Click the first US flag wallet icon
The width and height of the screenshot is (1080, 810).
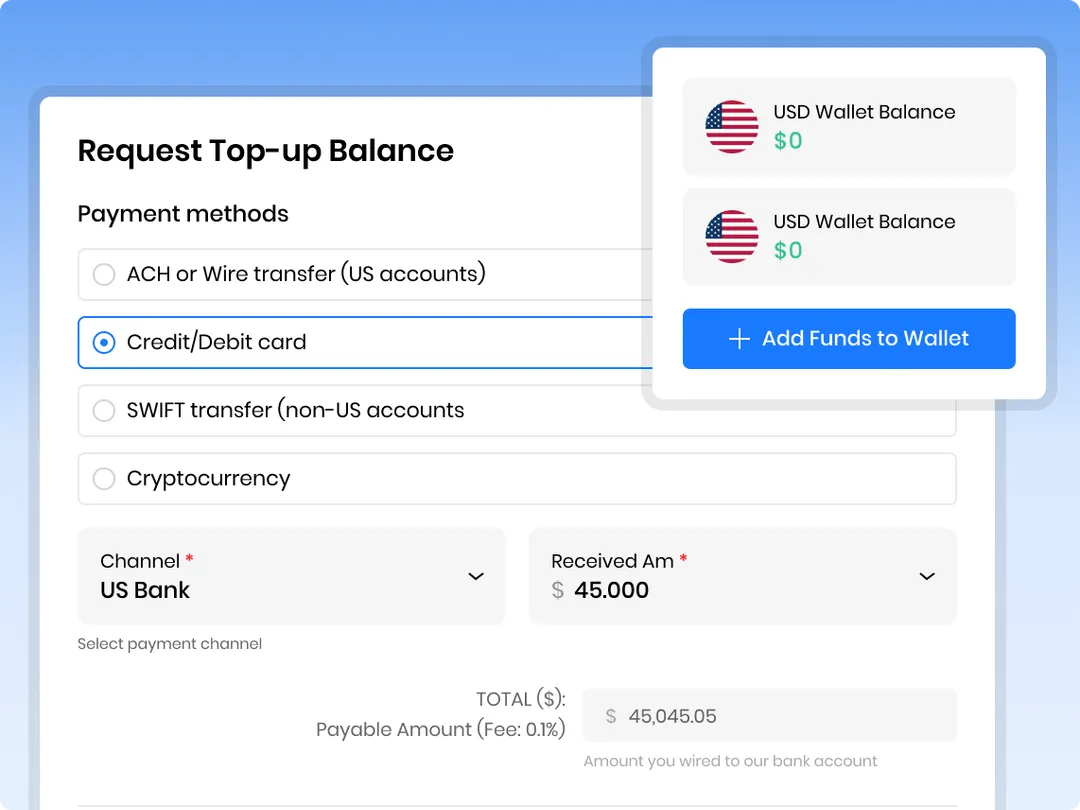pyautogui.click(x=731, y=127)
